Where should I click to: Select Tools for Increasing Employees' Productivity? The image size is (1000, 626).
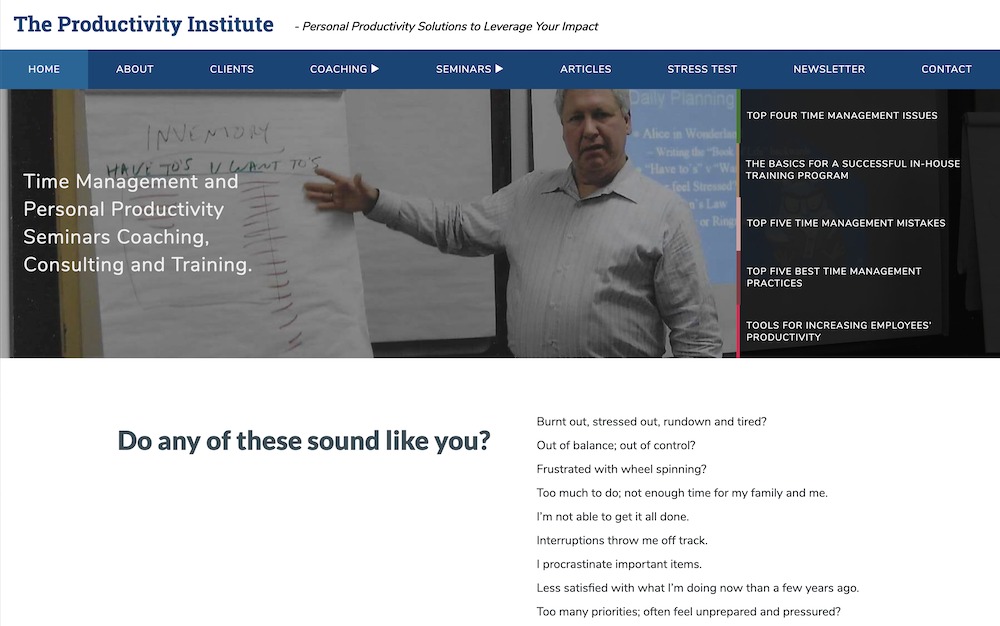click(x=838, y=331)
